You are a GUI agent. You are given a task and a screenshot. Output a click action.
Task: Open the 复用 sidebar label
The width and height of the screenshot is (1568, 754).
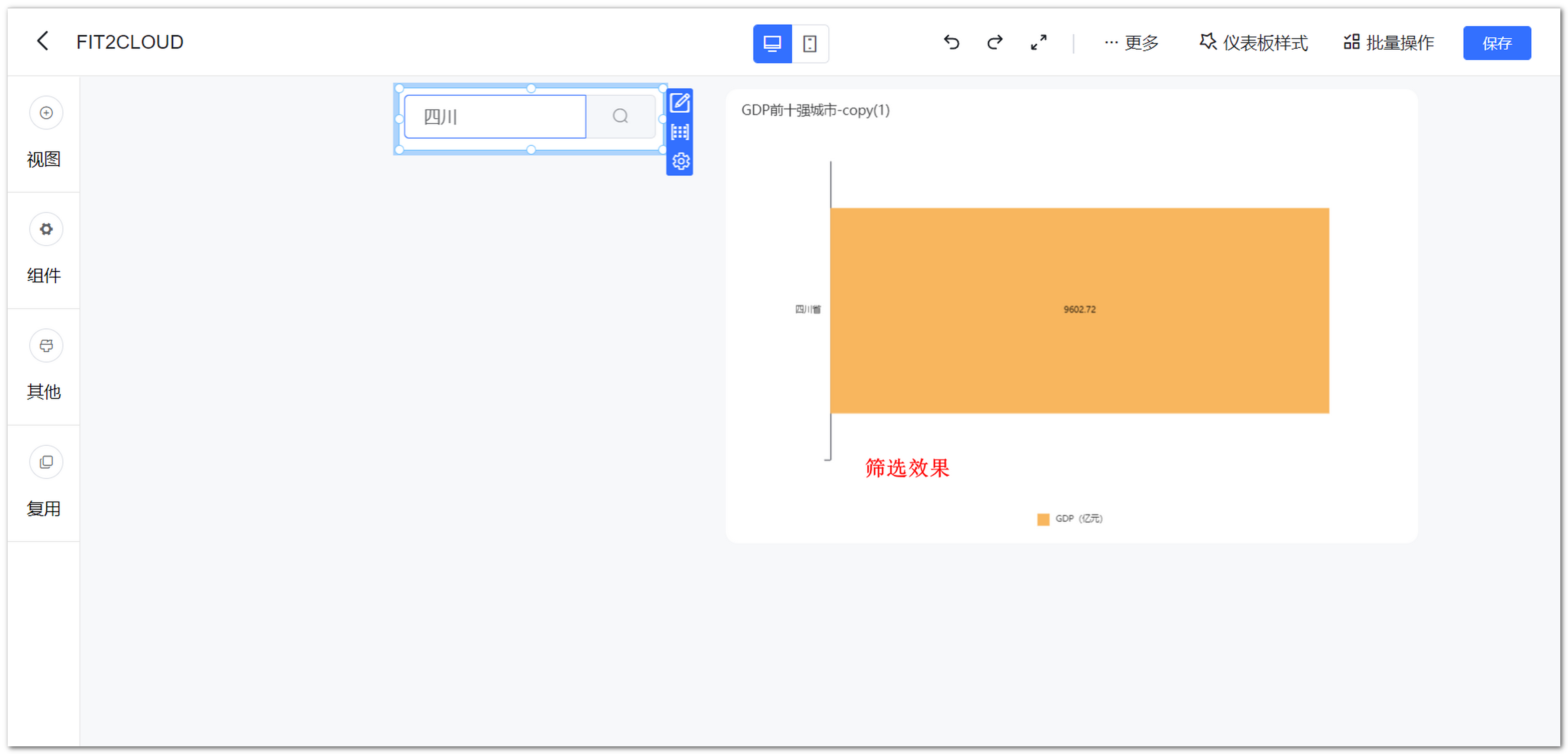44,508
